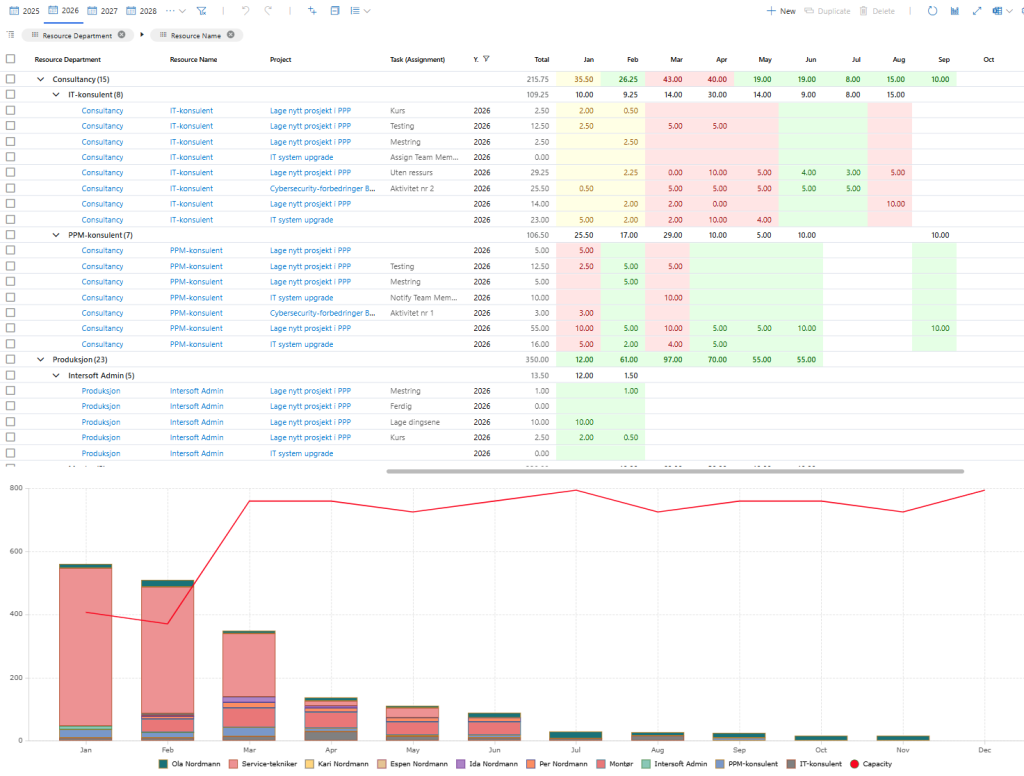Open IT system upgrade link, Assign Team Mem... row
This screenshot has width=1024, height=776.
point(302,157)
